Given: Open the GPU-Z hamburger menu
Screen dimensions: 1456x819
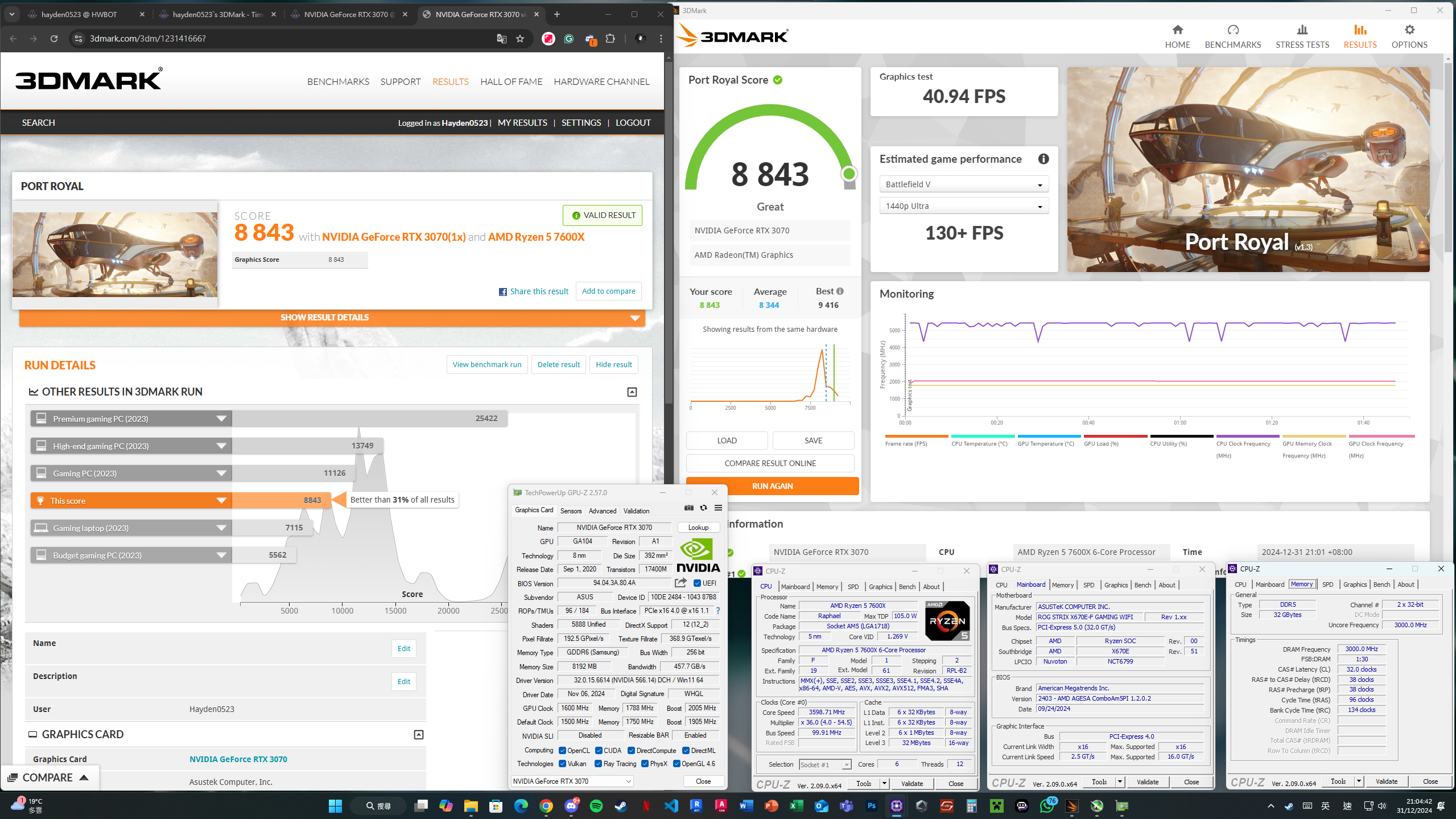Looking at the screenshot, I should click(x=718, y=508).
